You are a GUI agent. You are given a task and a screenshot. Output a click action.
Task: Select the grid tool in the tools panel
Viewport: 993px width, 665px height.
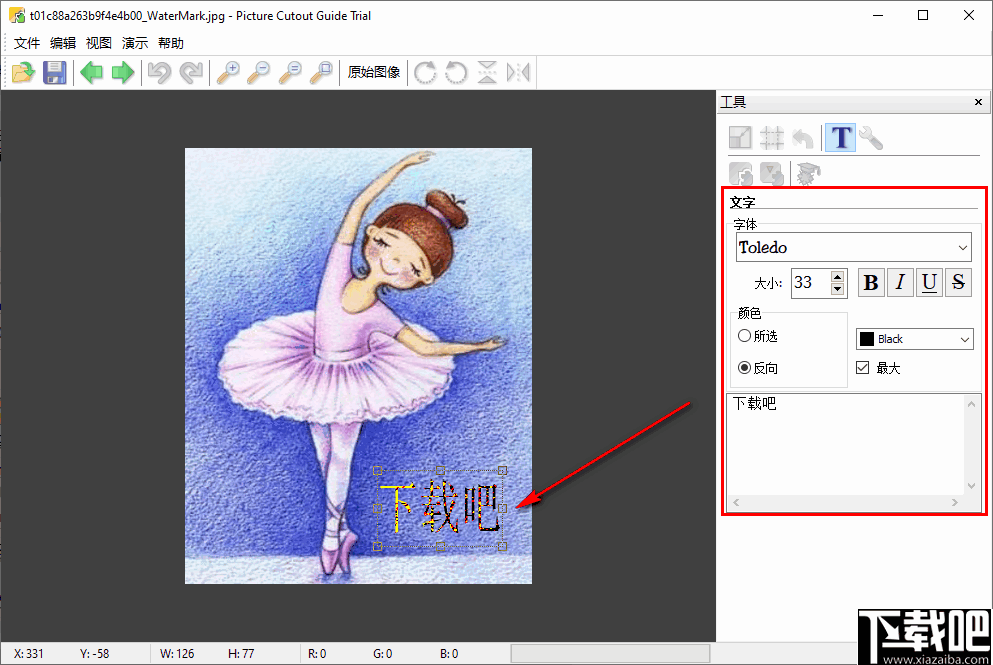(x=771, y=137)
